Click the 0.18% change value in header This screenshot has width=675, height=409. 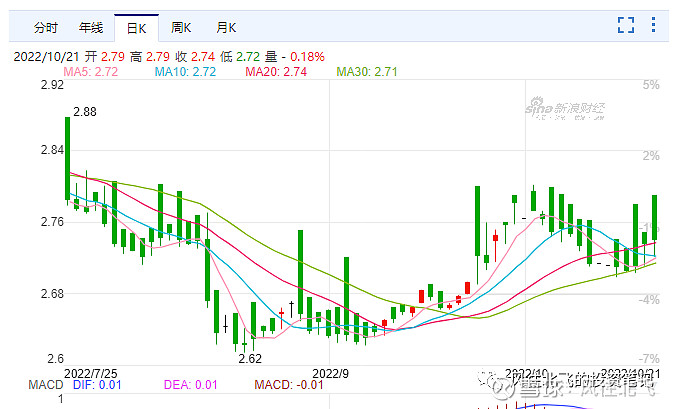(307, 57)
